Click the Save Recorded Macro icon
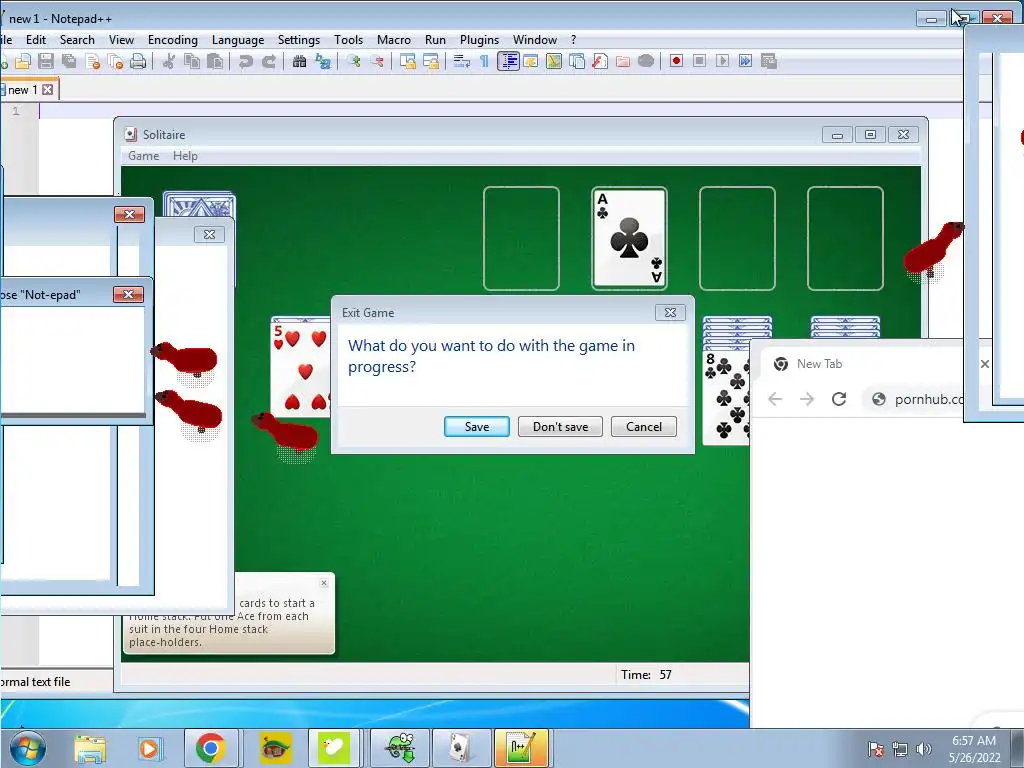Viewport: 1024px width, 768px height. point(769,61)
